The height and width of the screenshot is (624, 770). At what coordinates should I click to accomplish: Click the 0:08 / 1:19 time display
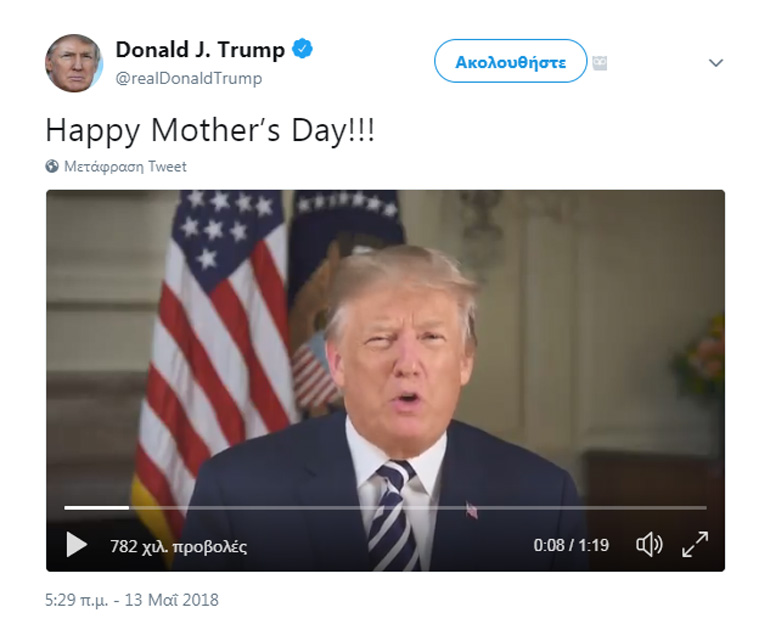click(570, 546)
